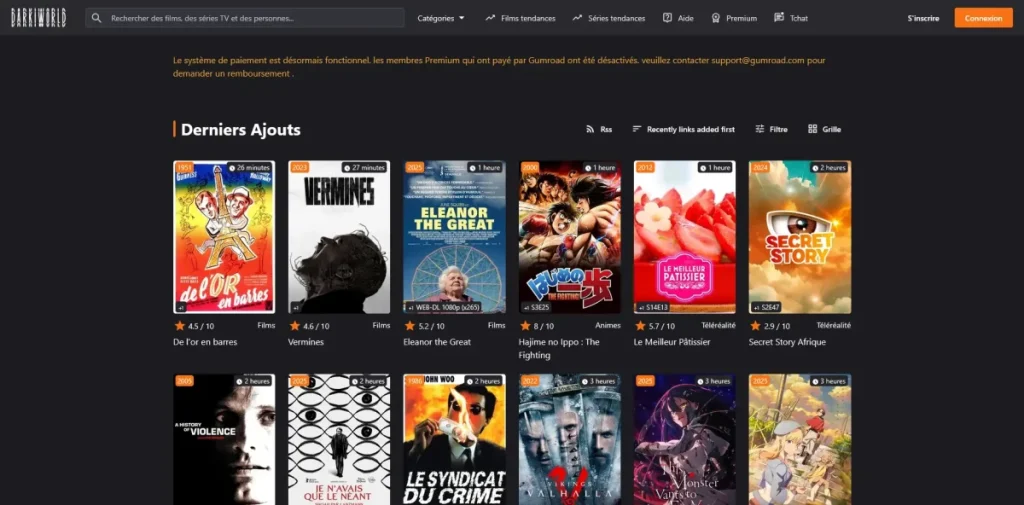Click the 8 / 10 rating under Hajime no Ippo
Viewport: 1024px width, 505px height.
[544, 325]
